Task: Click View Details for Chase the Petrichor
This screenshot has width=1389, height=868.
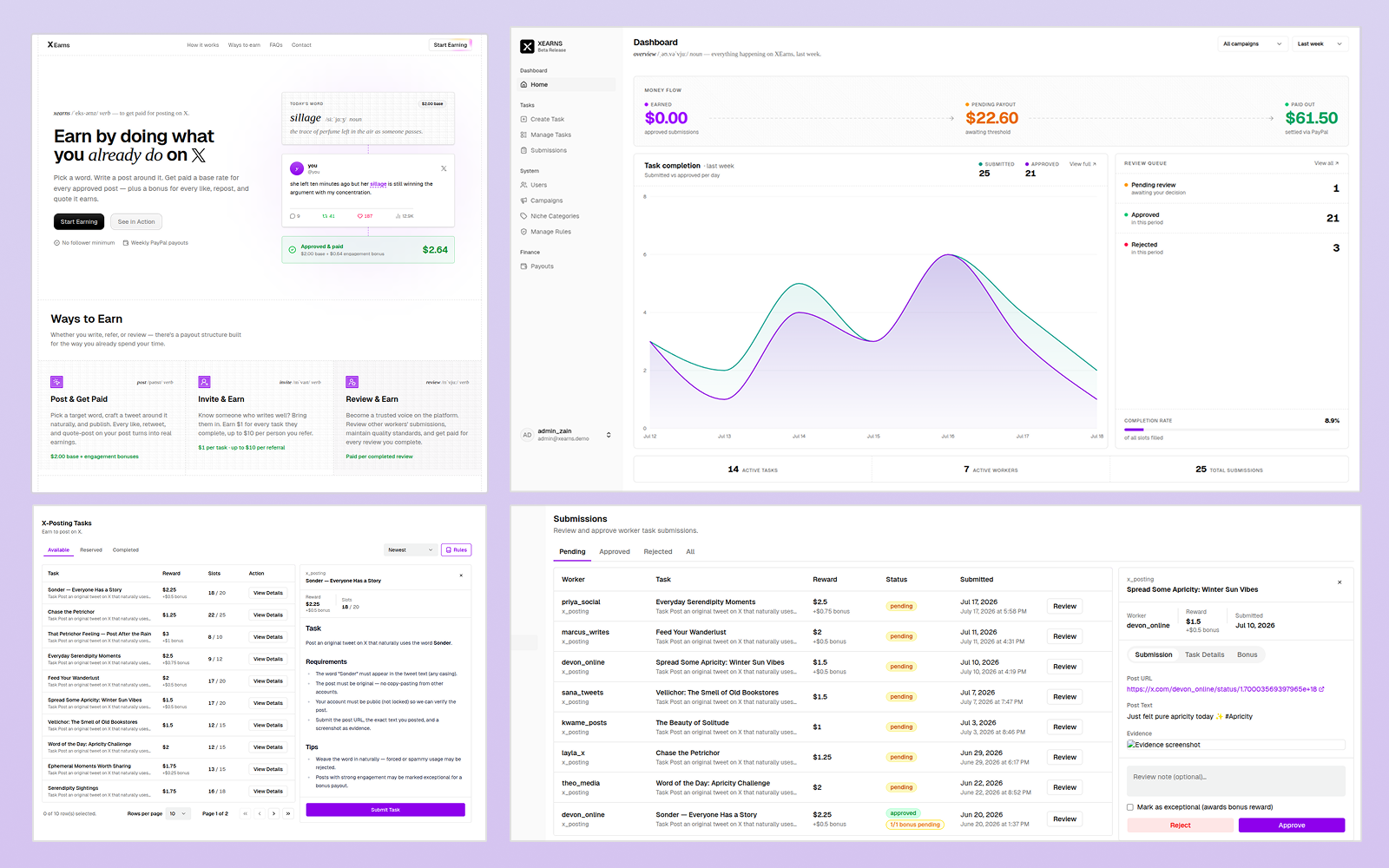Action: point(268,615)
